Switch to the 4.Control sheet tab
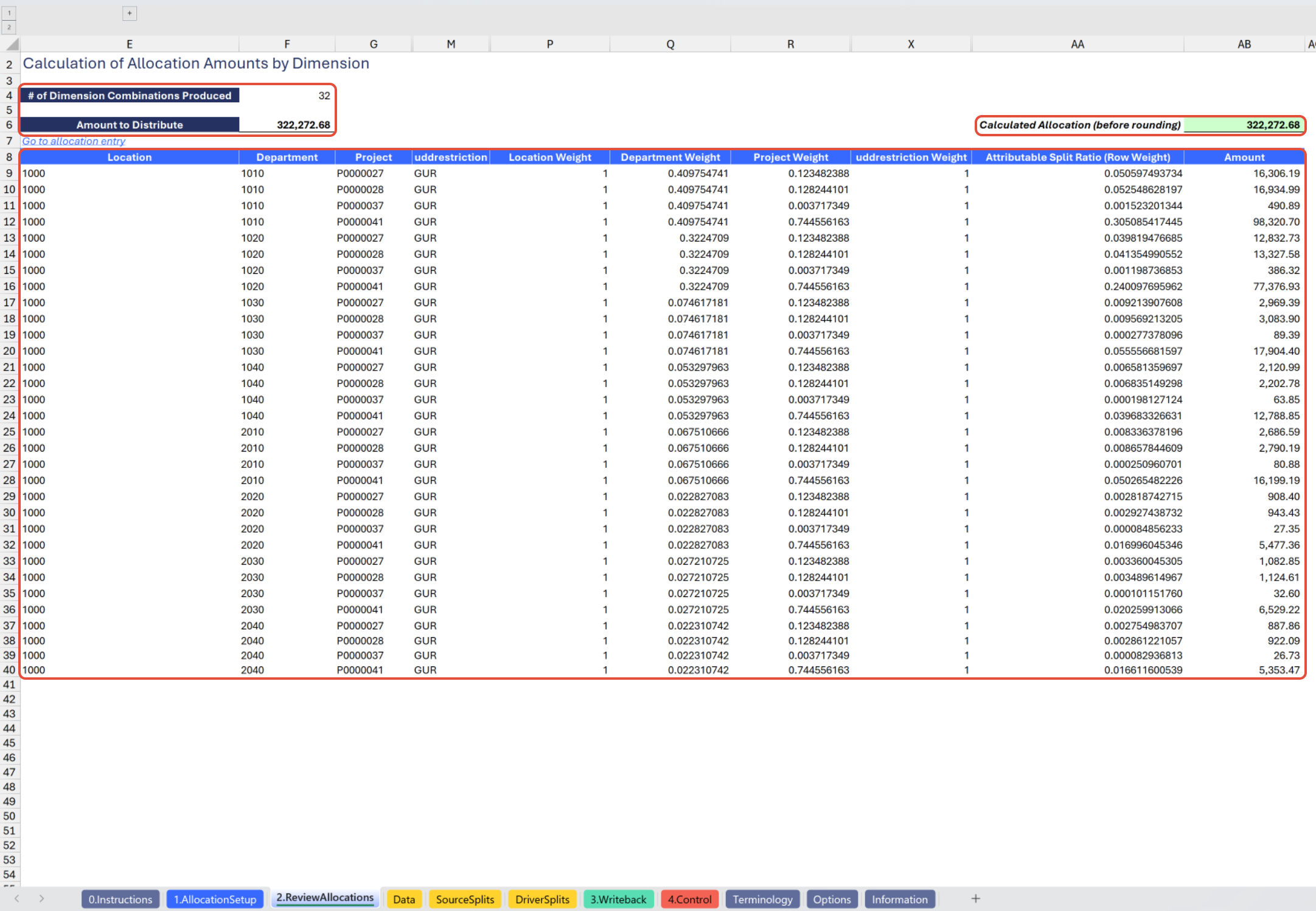The image size is (1316, 911). (x=689, y=899)
